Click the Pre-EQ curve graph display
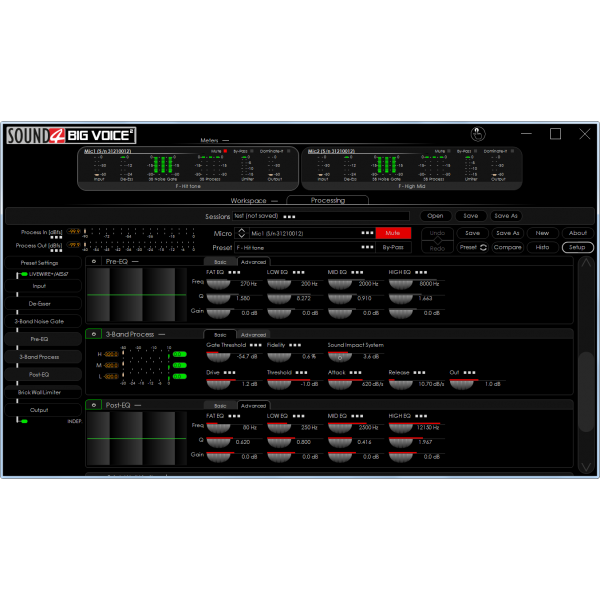 (137, 295)
